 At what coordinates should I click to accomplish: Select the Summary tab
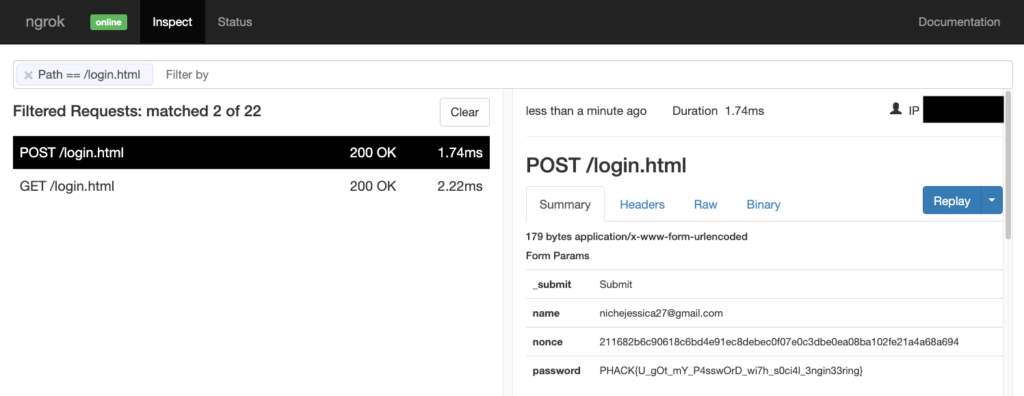pyautogui.click(x=565, y=205)
